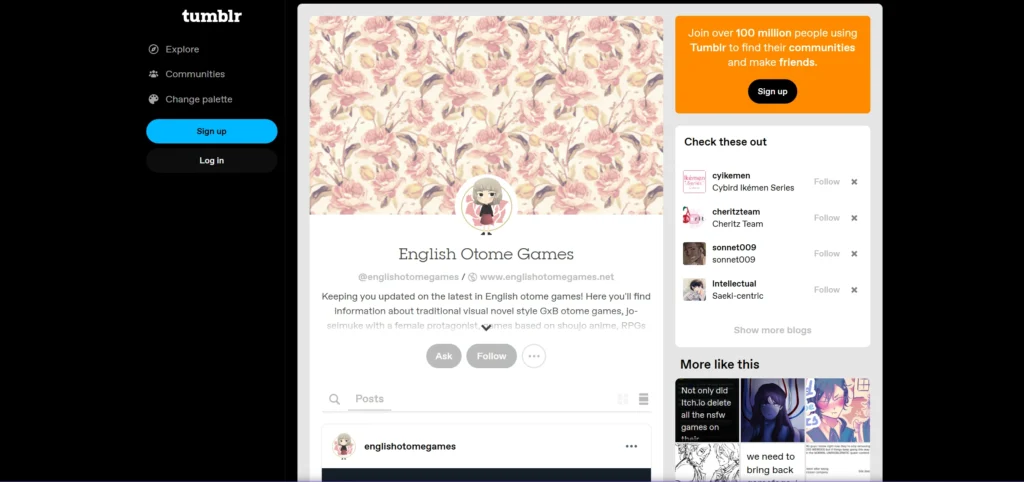Image resolution: width=1024 pixels, height=482 pixels.
Task: Click the English Otome Games blog title
Action: tap(486, 253)
